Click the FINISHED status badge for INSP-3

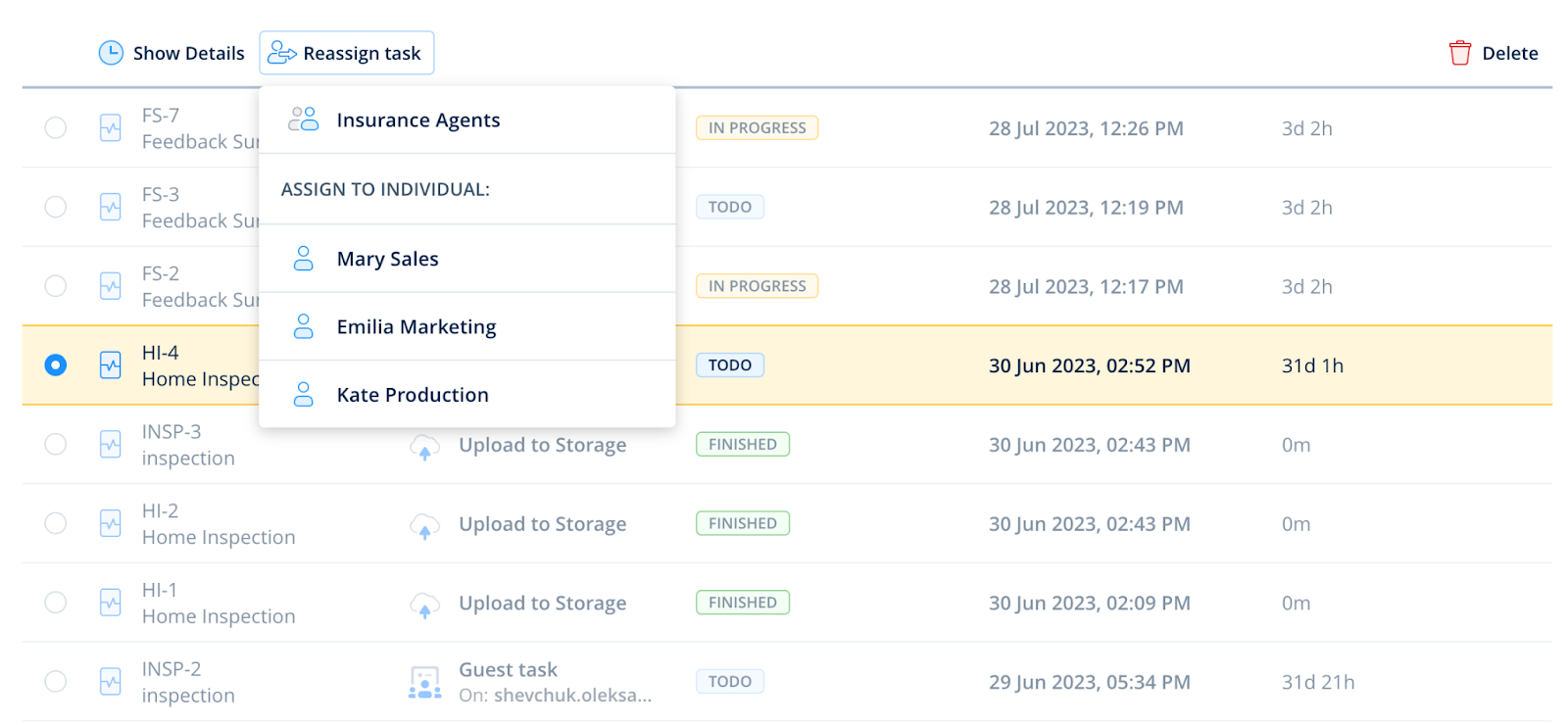pos(742,445)
